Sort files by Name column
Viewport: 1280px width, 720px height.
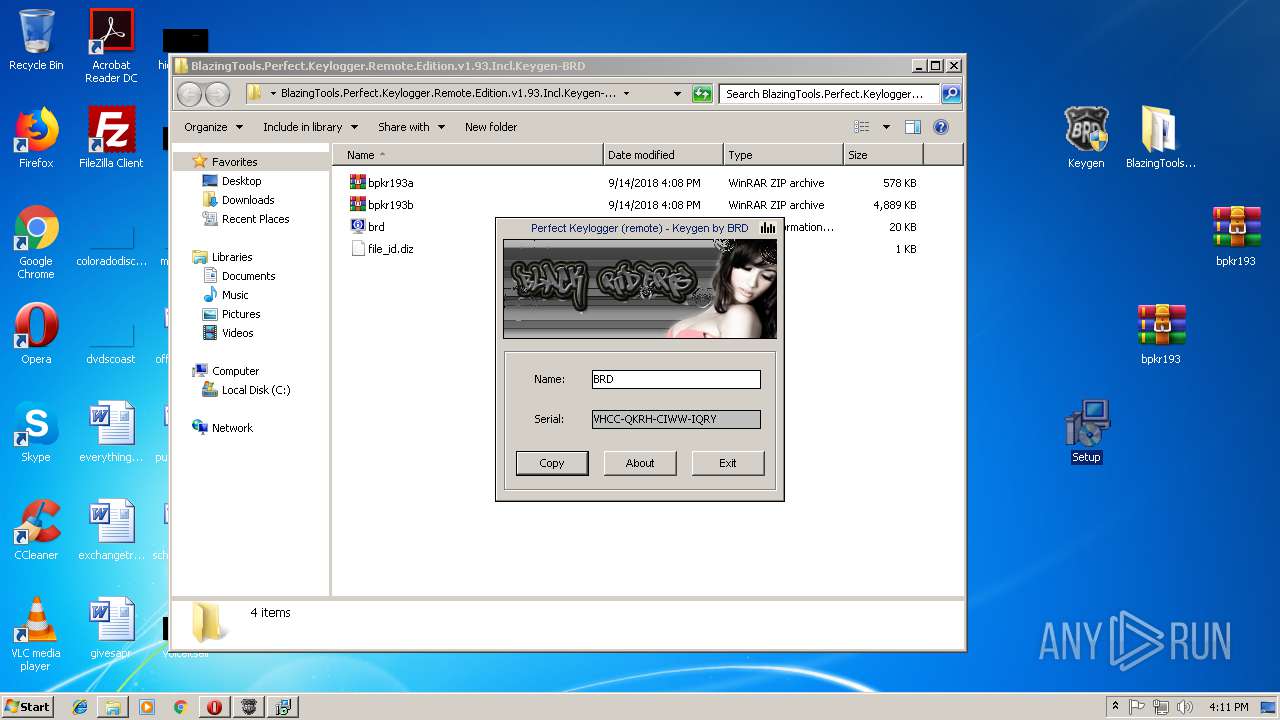point(468,155)
